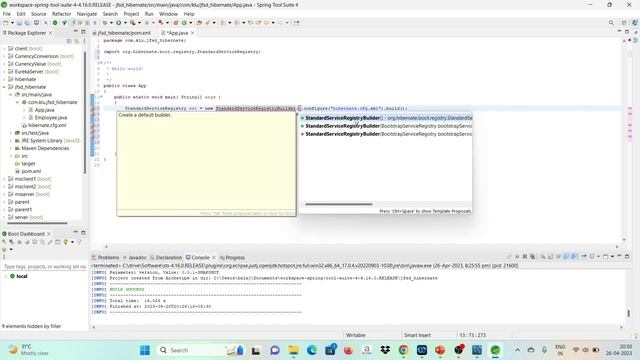Open Employee.java in Package Explorer
This screenshot has height=360, width=640.
click(51, 118)
